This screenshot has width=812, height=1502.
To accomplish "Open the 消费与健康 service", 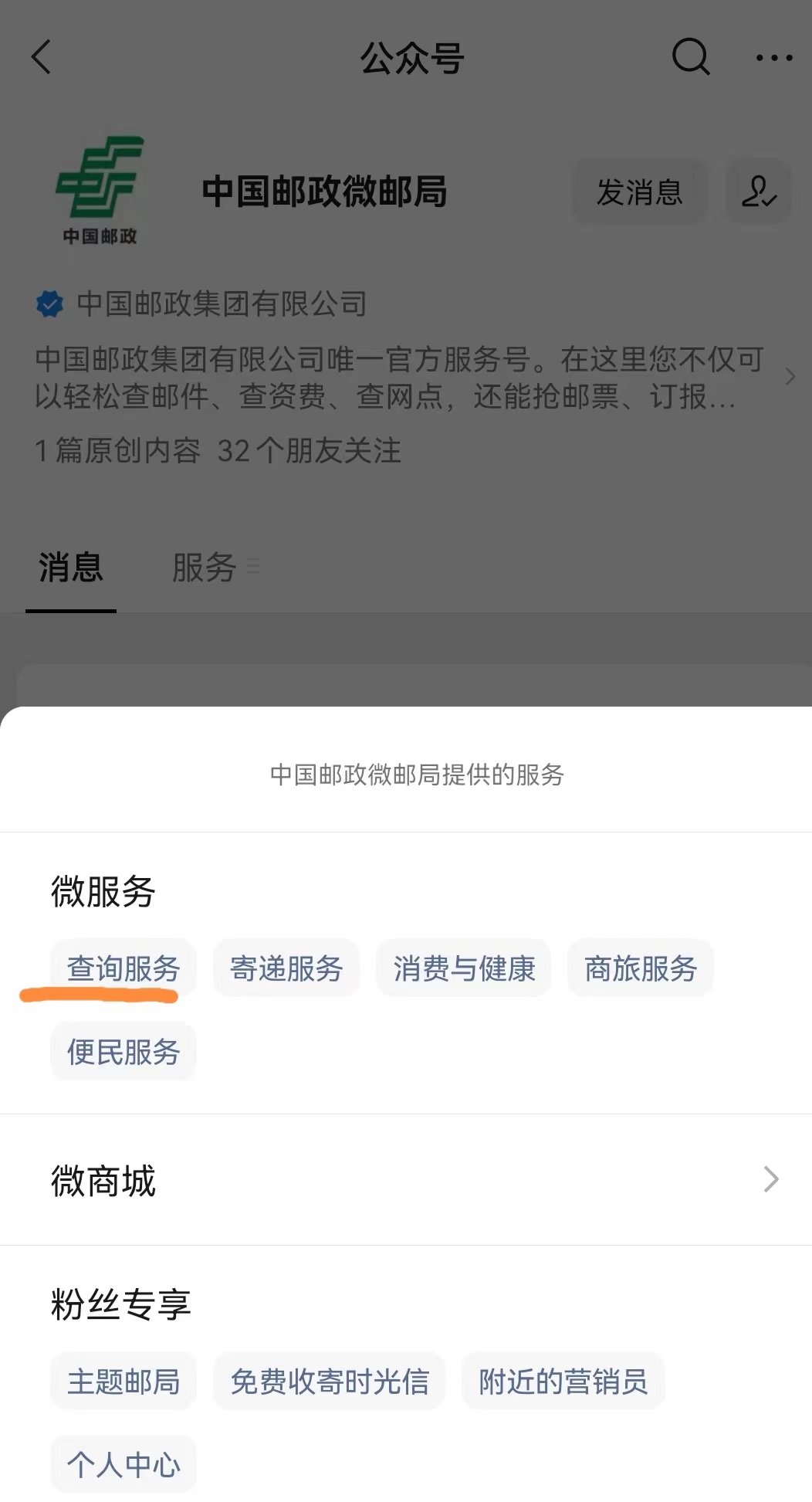I will tap(463, 968).
